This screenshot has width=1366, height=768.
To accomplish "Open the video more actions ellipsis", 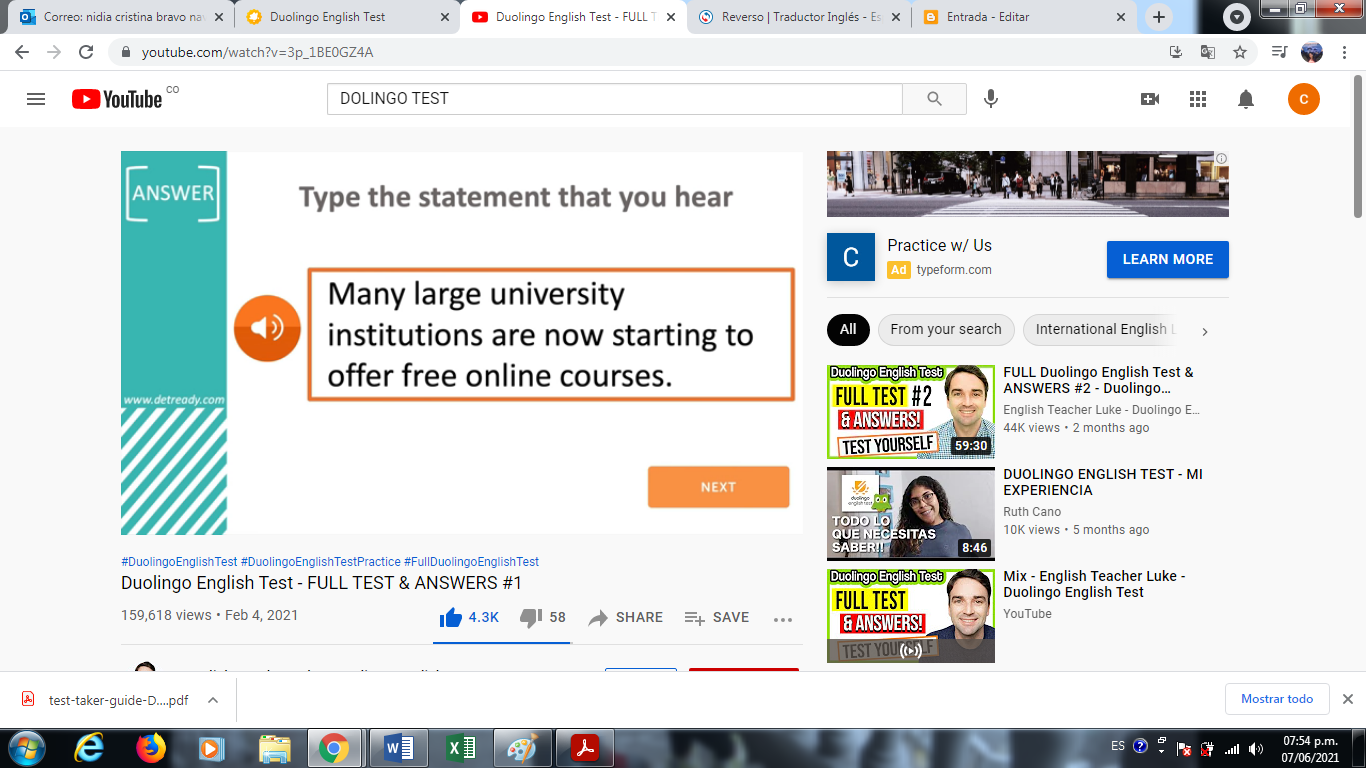I will coord(783,619).
